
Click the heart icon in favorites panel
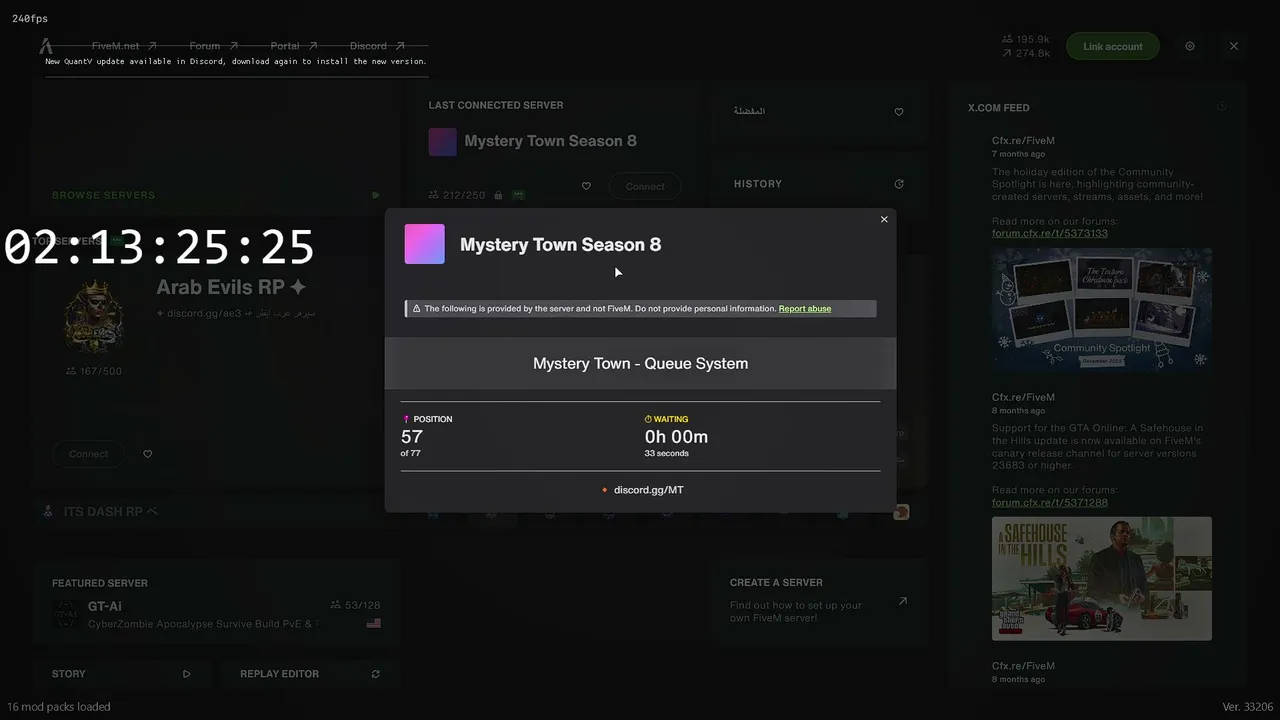click(x=899, y=112)
